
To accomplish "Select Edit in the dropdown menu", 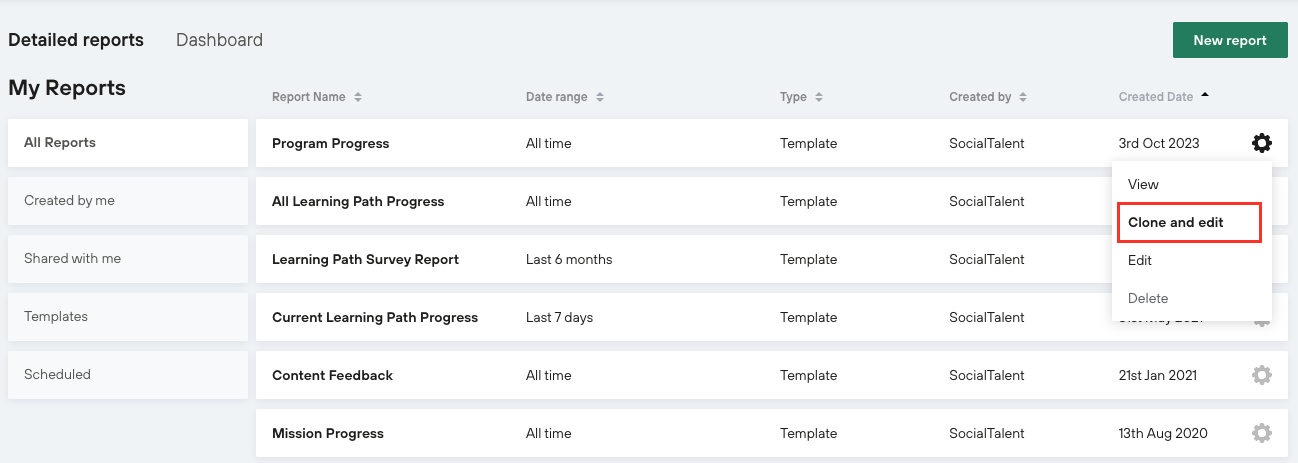I will 1140,260.
